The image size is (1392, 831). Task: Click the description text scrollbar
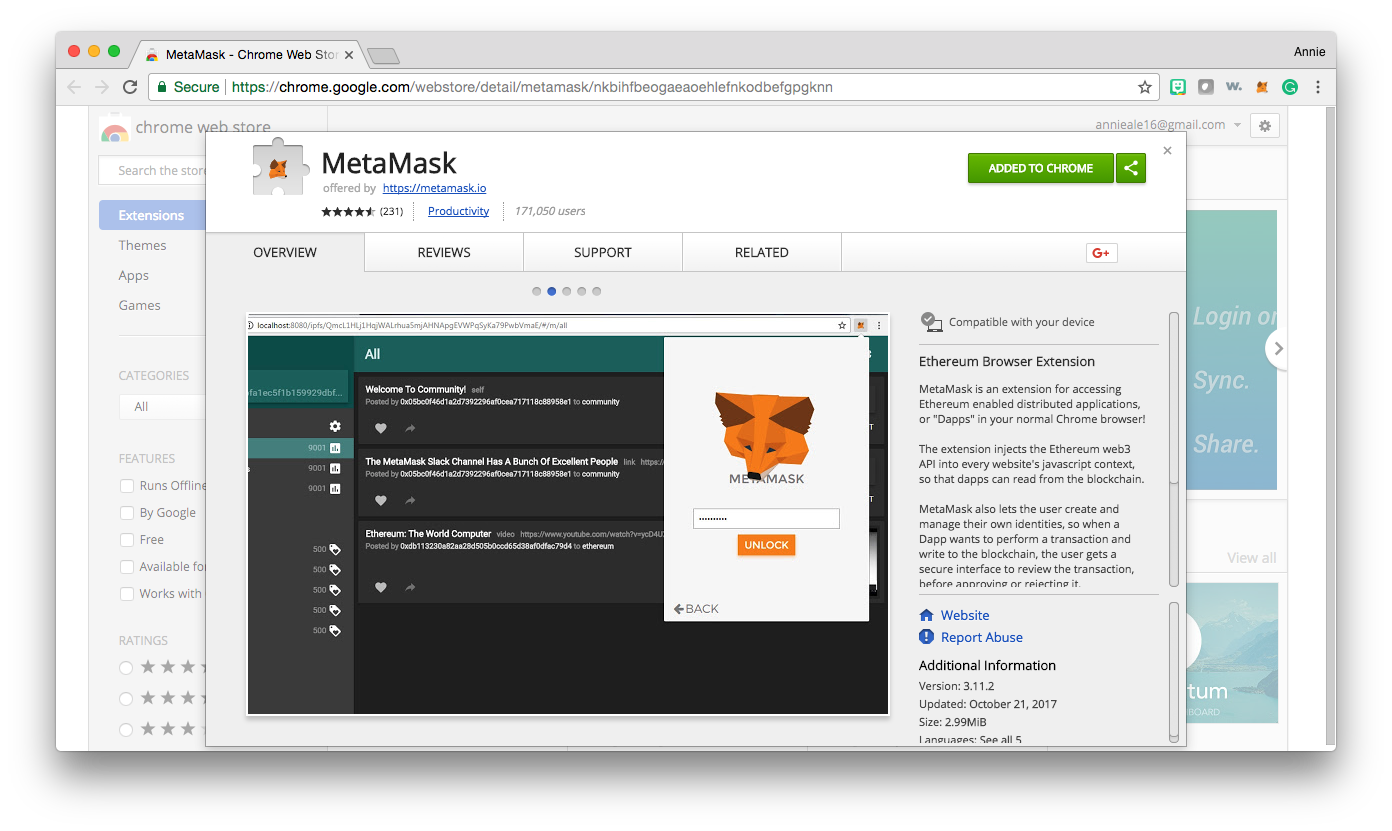click(x=1174, y=450)
